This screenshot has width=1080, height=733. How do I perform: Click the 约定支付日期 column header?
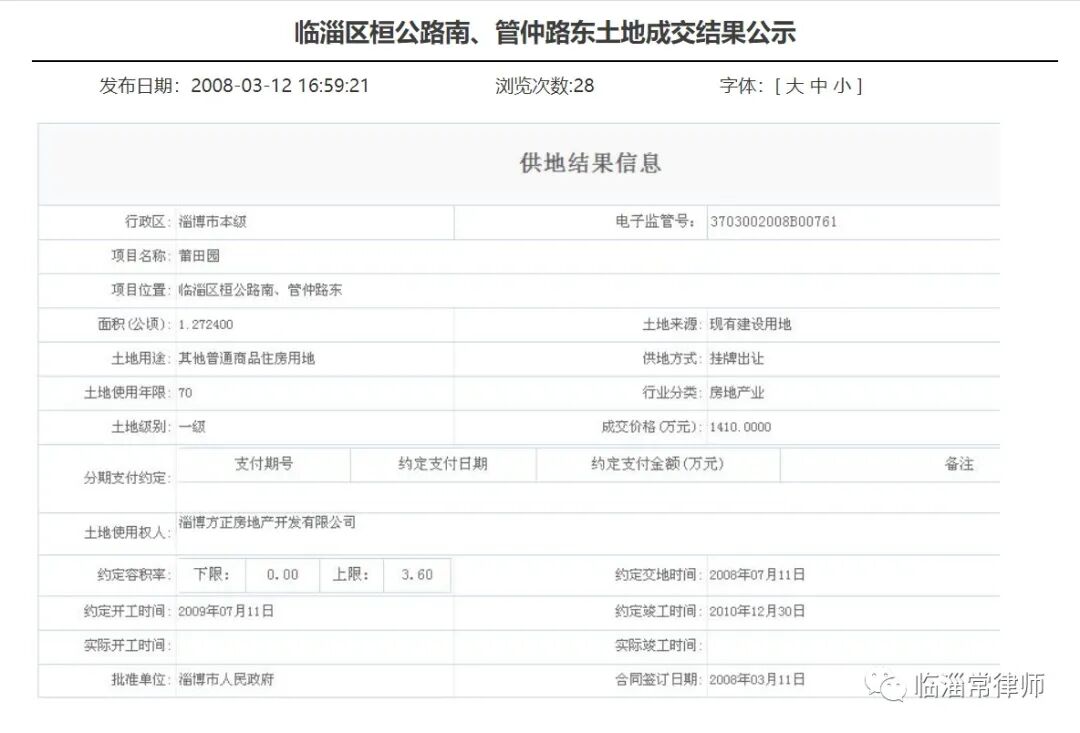pos(443,464)
